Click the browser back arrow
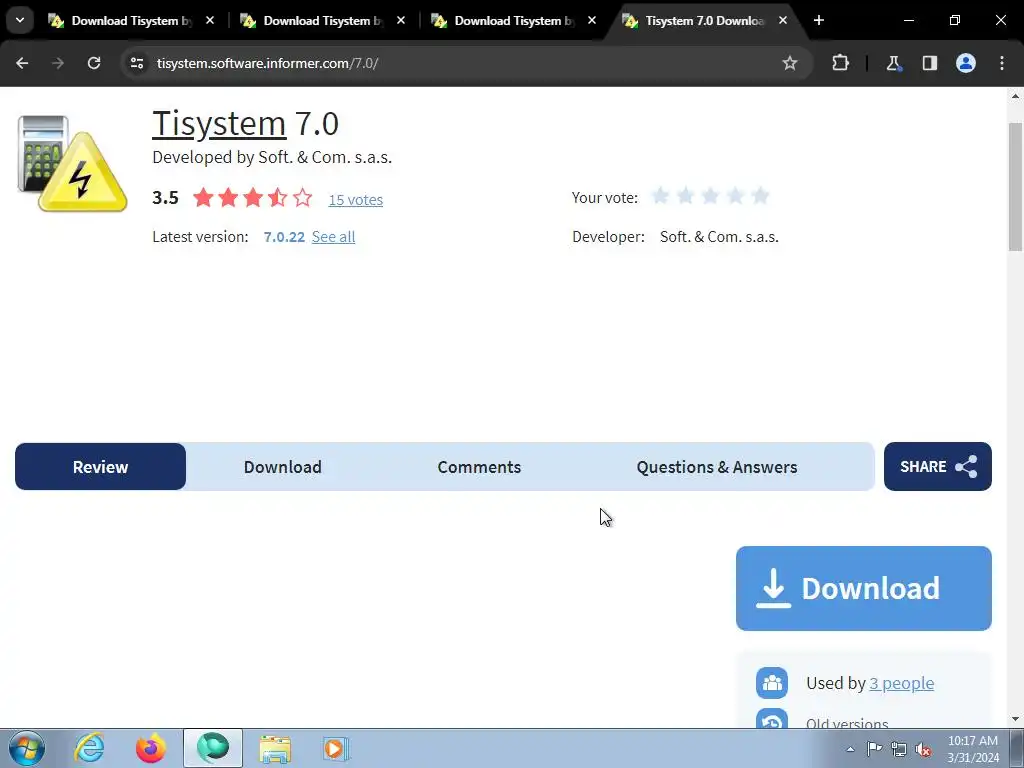1024x768 pixels. click(x=22, y=63)
